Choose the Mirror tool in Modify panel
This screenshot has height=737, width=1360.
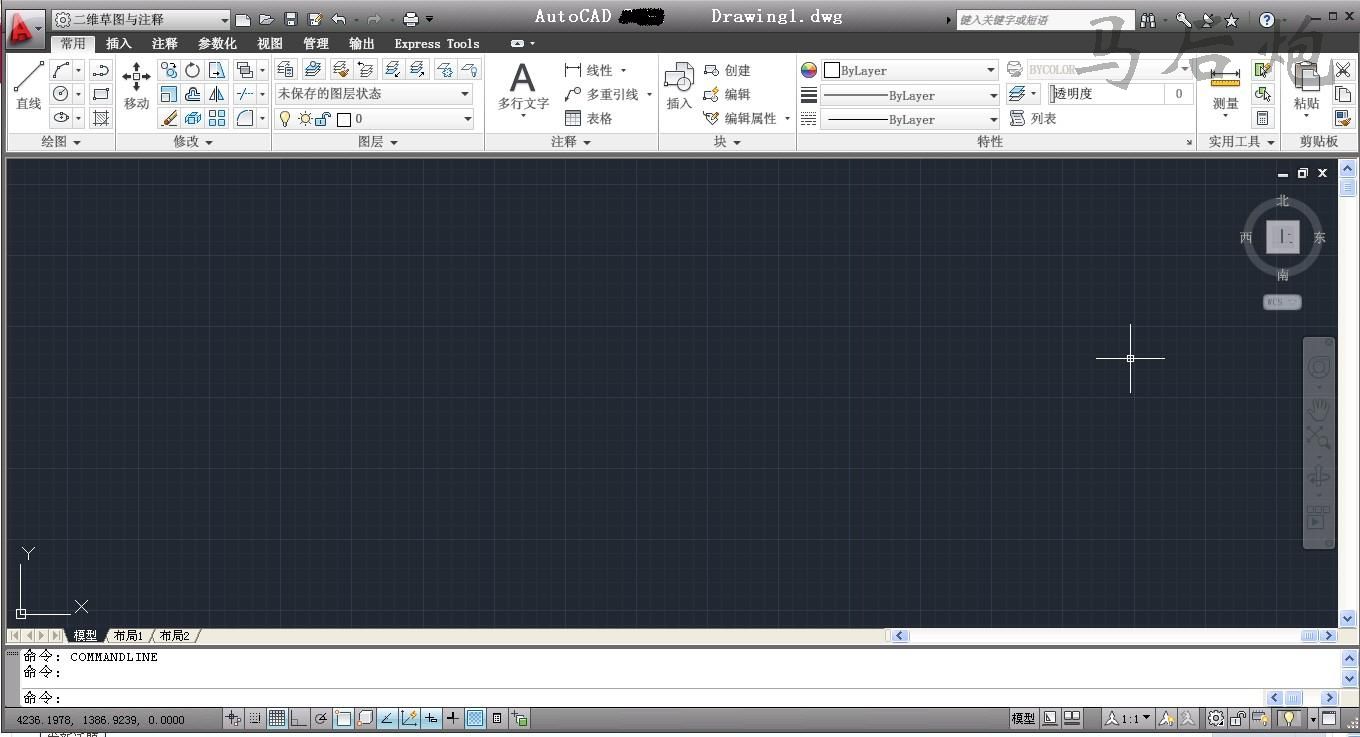pos(216,94)
